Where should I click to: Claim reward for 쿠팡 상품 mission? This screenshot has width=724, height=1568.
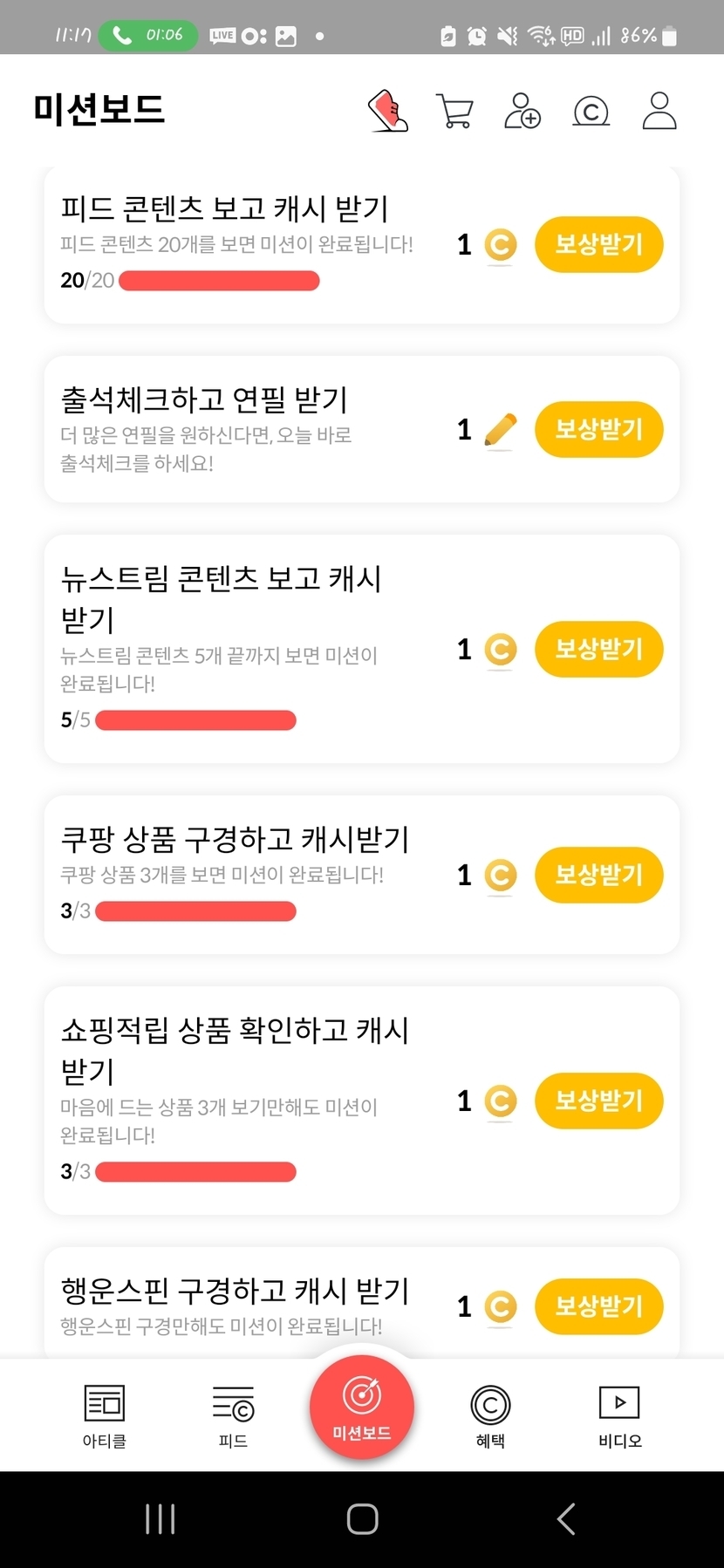tap(598, 875)
